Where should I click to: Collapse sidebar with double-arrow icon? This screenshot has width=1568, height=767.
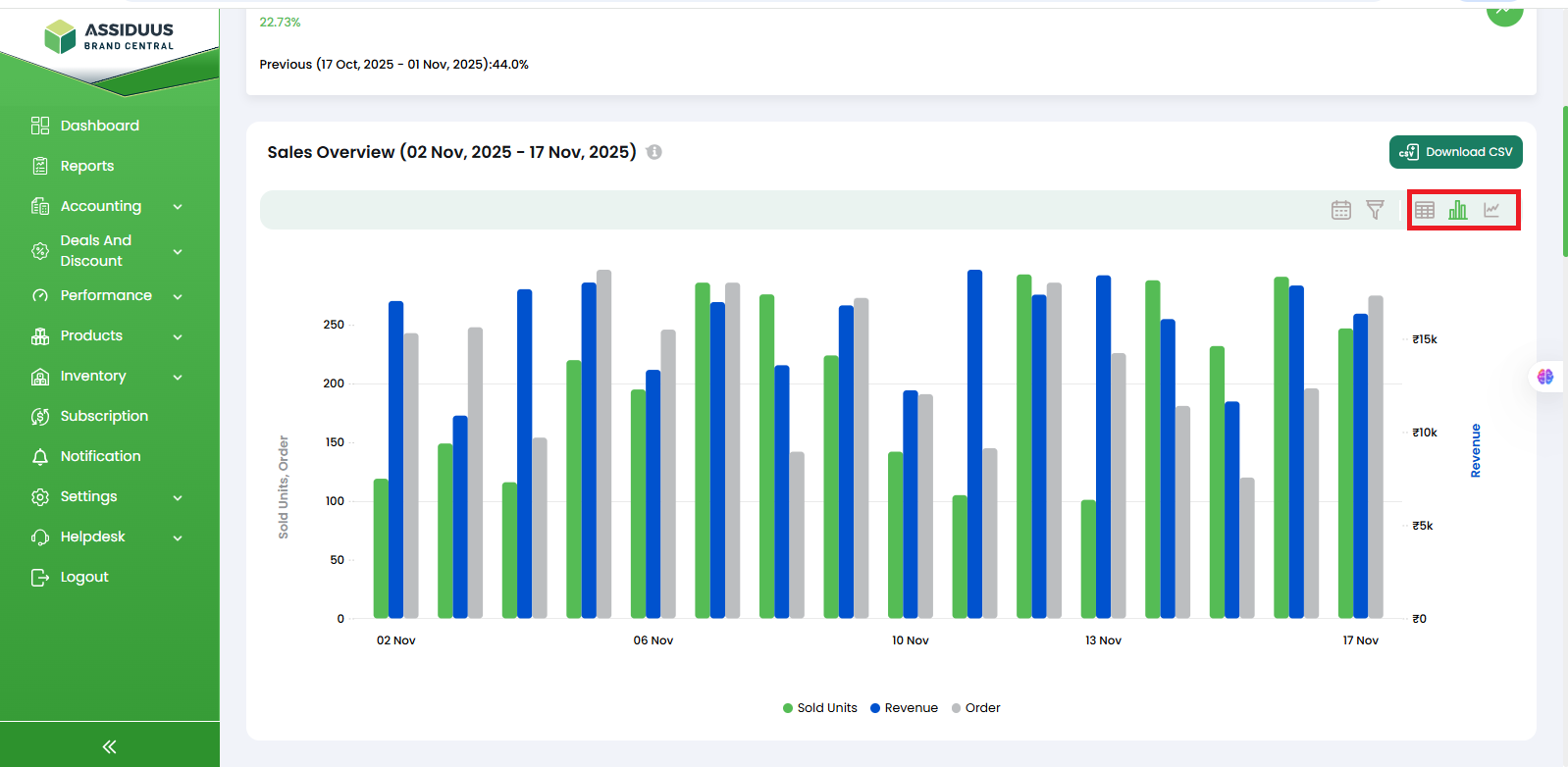[109, 746]
